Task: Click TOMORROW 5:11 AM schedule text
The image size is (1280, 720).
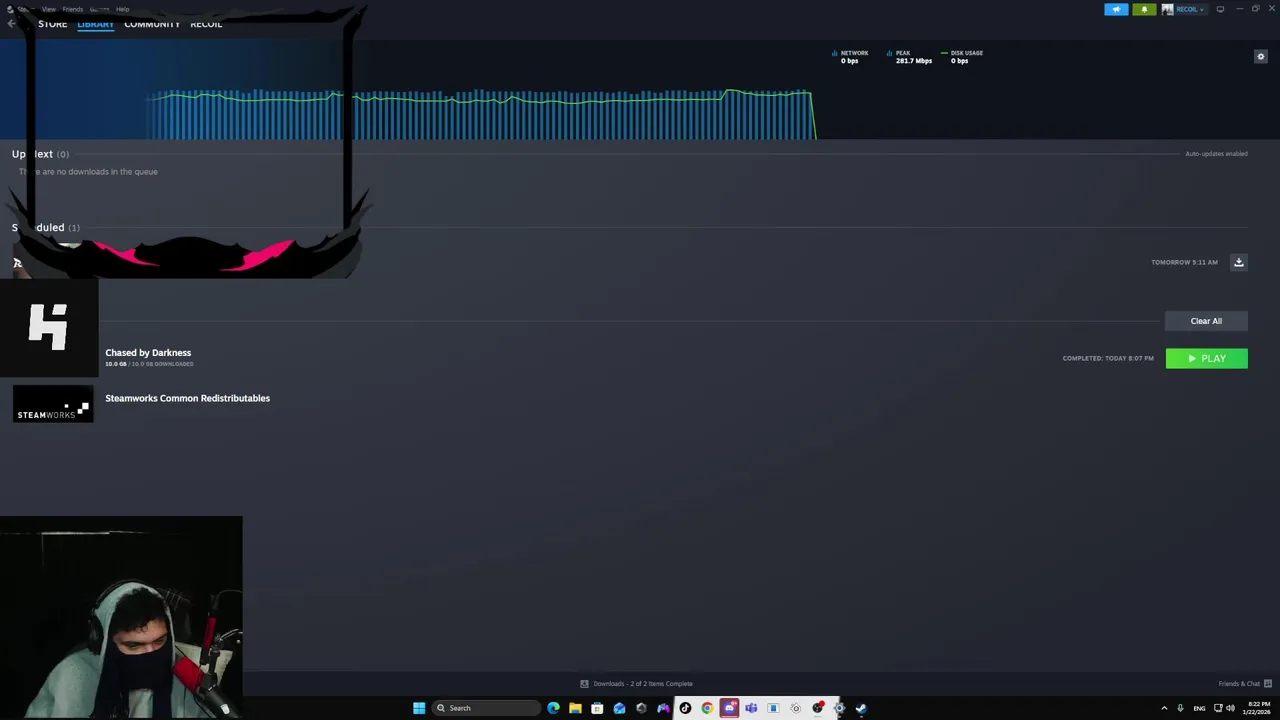Action: 1184,262
